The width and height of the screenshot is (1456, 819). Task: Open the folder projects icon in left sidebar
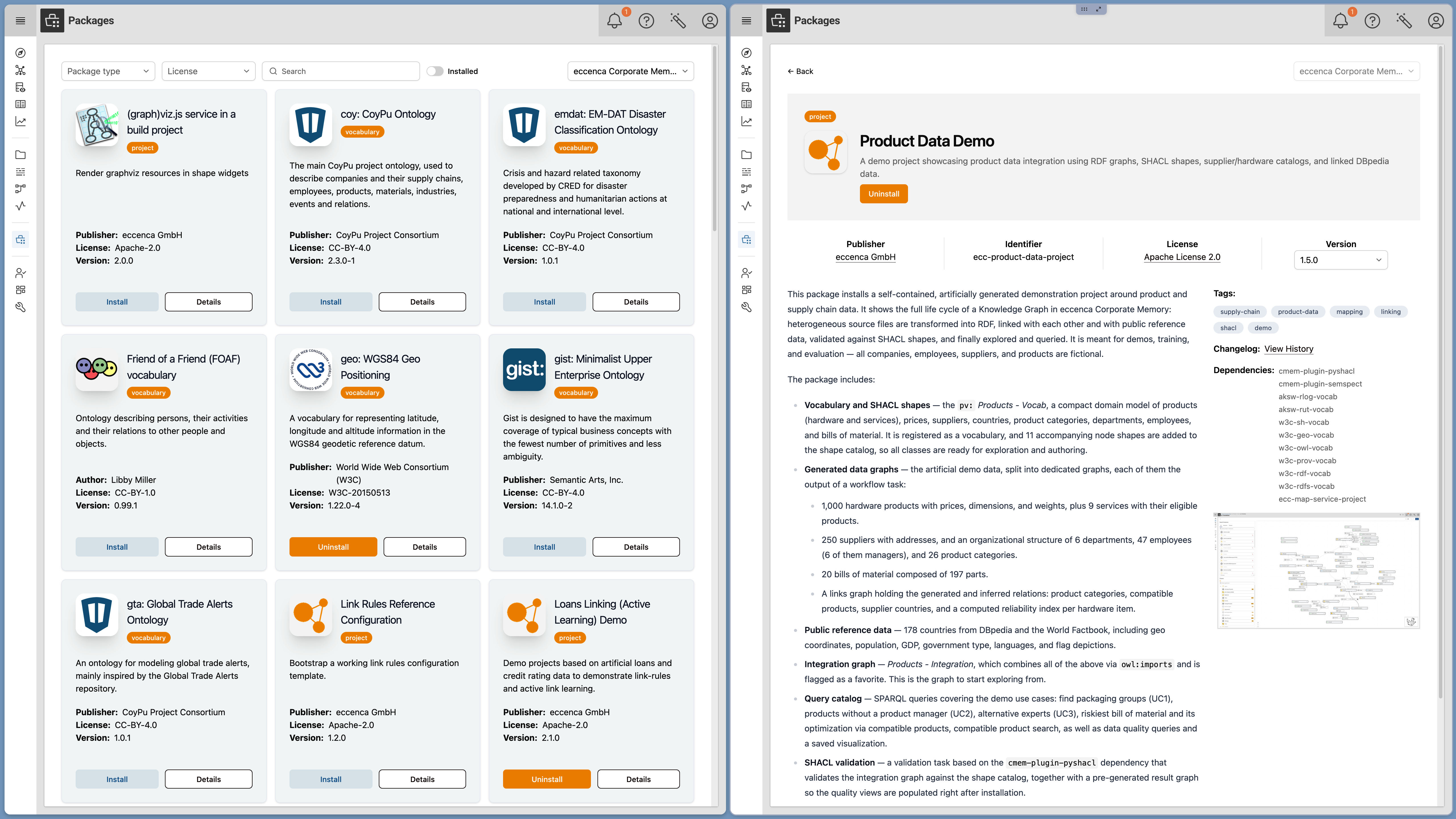tap(20, 155)
